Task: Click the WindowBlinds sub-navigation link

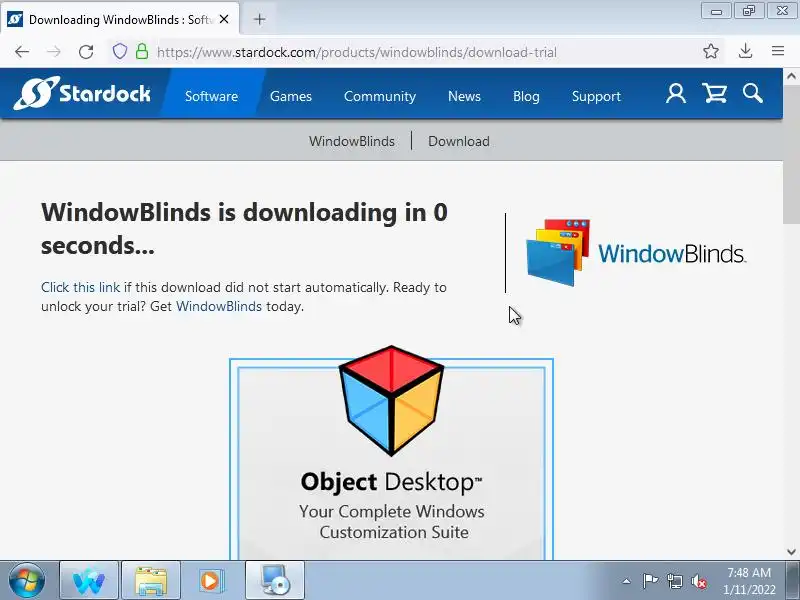Action: click(352, 141)
